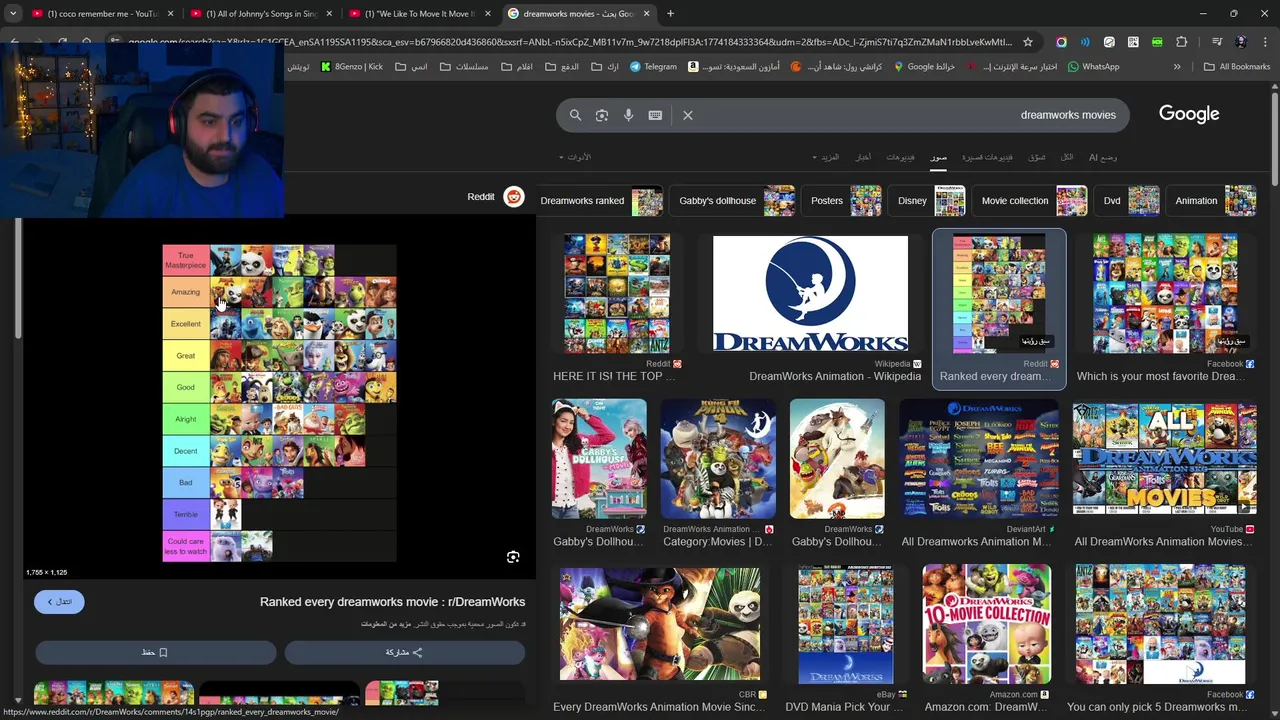Viewport: 1280px width, 720px height.
Task: Open the Google Maps bookmark
Action: click(924, 67)
